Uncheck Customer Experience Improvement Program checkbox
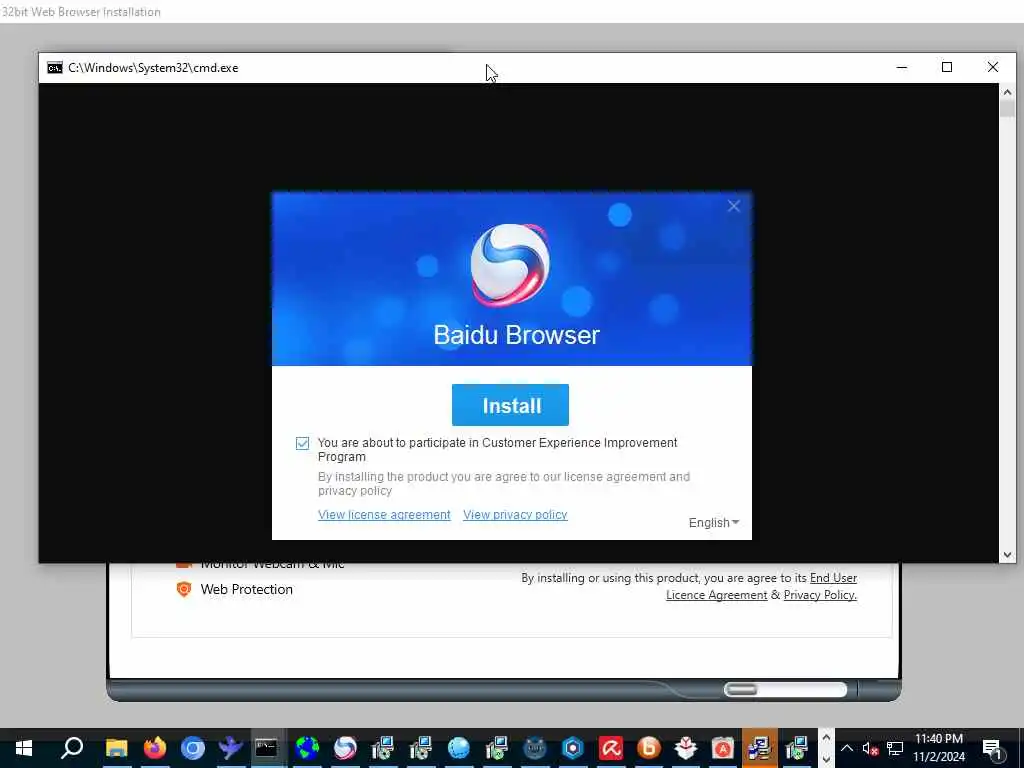1024x768 pixels. click(302, 443)
